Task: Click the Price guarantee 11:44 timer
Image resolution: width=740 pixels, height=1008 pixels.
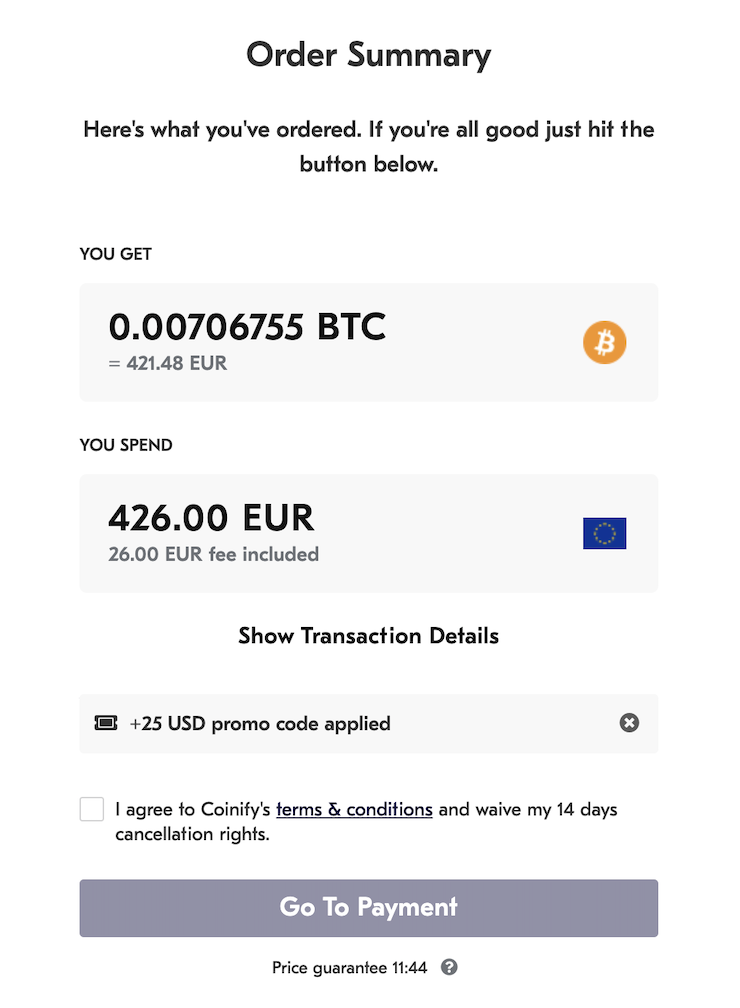Action: coord(349,967)
